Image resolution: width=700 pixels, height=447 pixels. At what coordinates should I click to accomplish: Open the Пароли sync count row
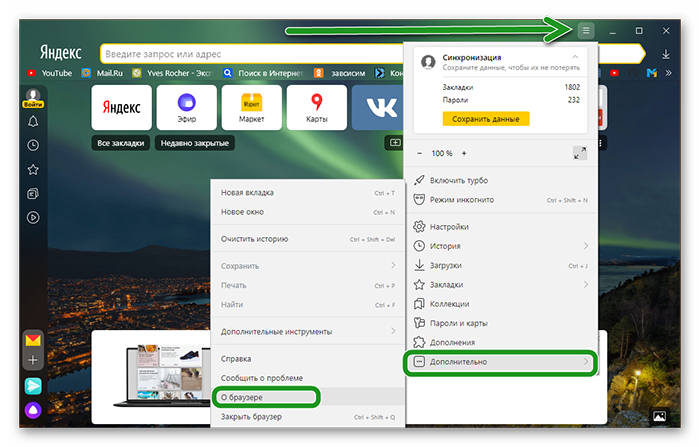pyautogui.click(x=511, y=100)
